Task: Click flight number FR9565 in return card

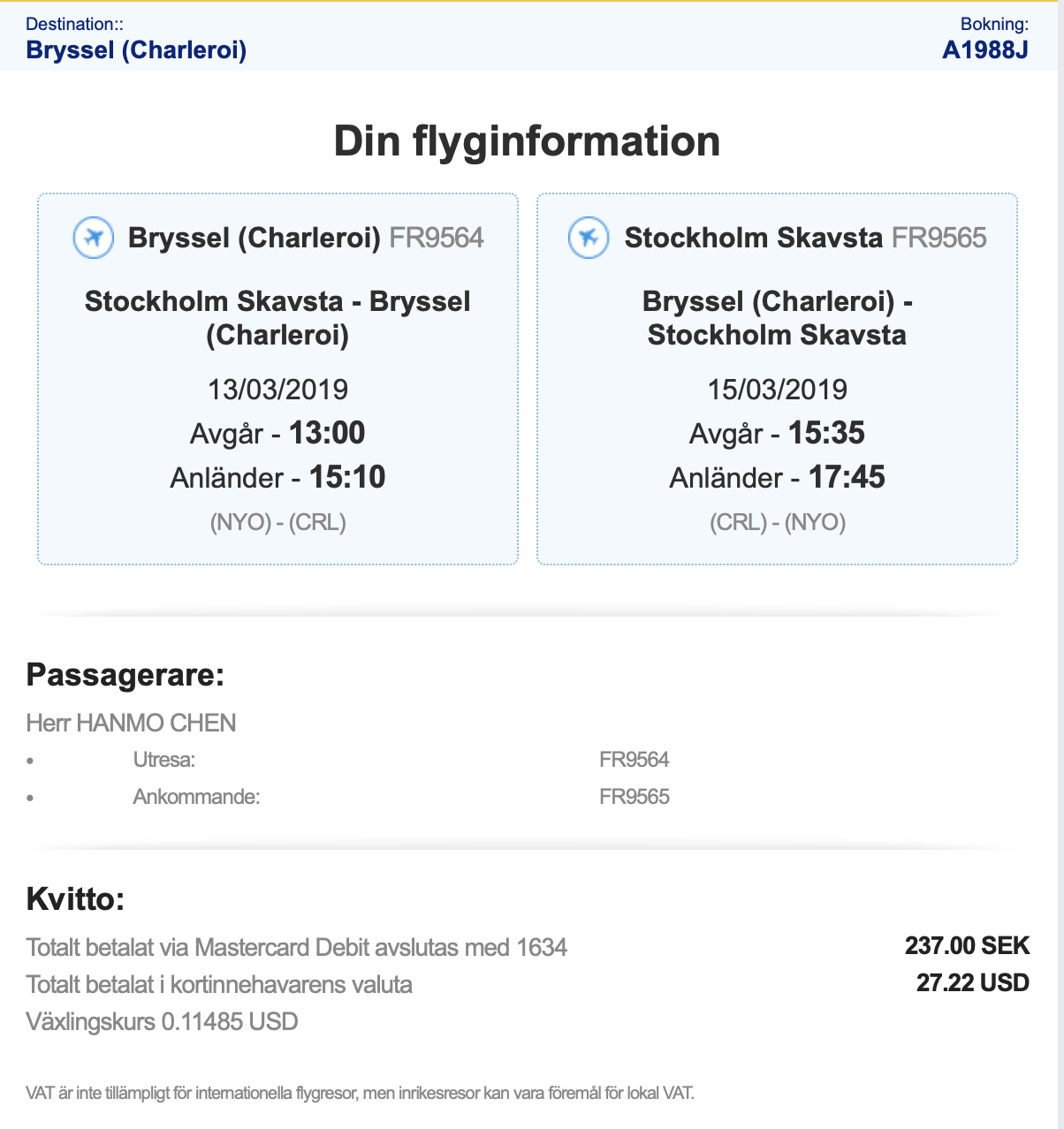Action: point(939,238)
